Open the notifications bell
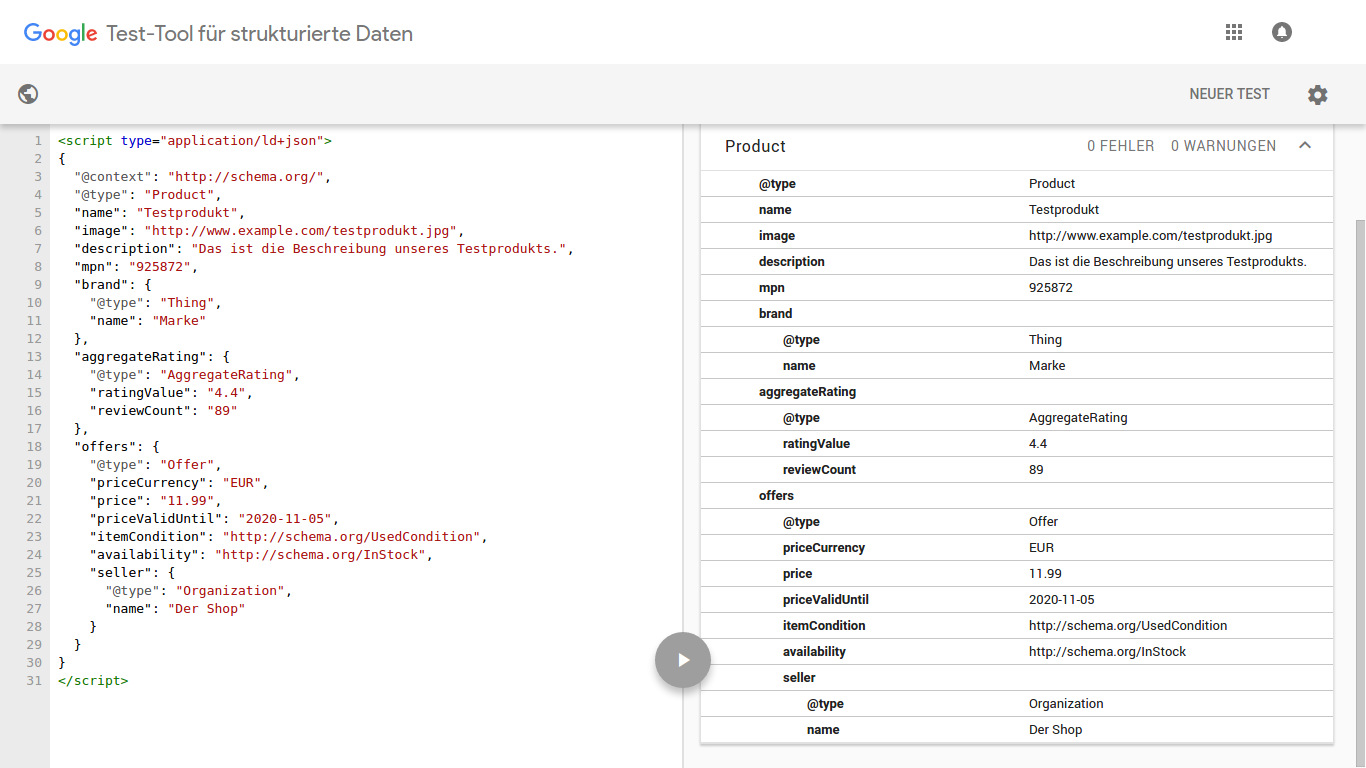The height and width of the screenshot is (768, 1366). [1282, 32]
